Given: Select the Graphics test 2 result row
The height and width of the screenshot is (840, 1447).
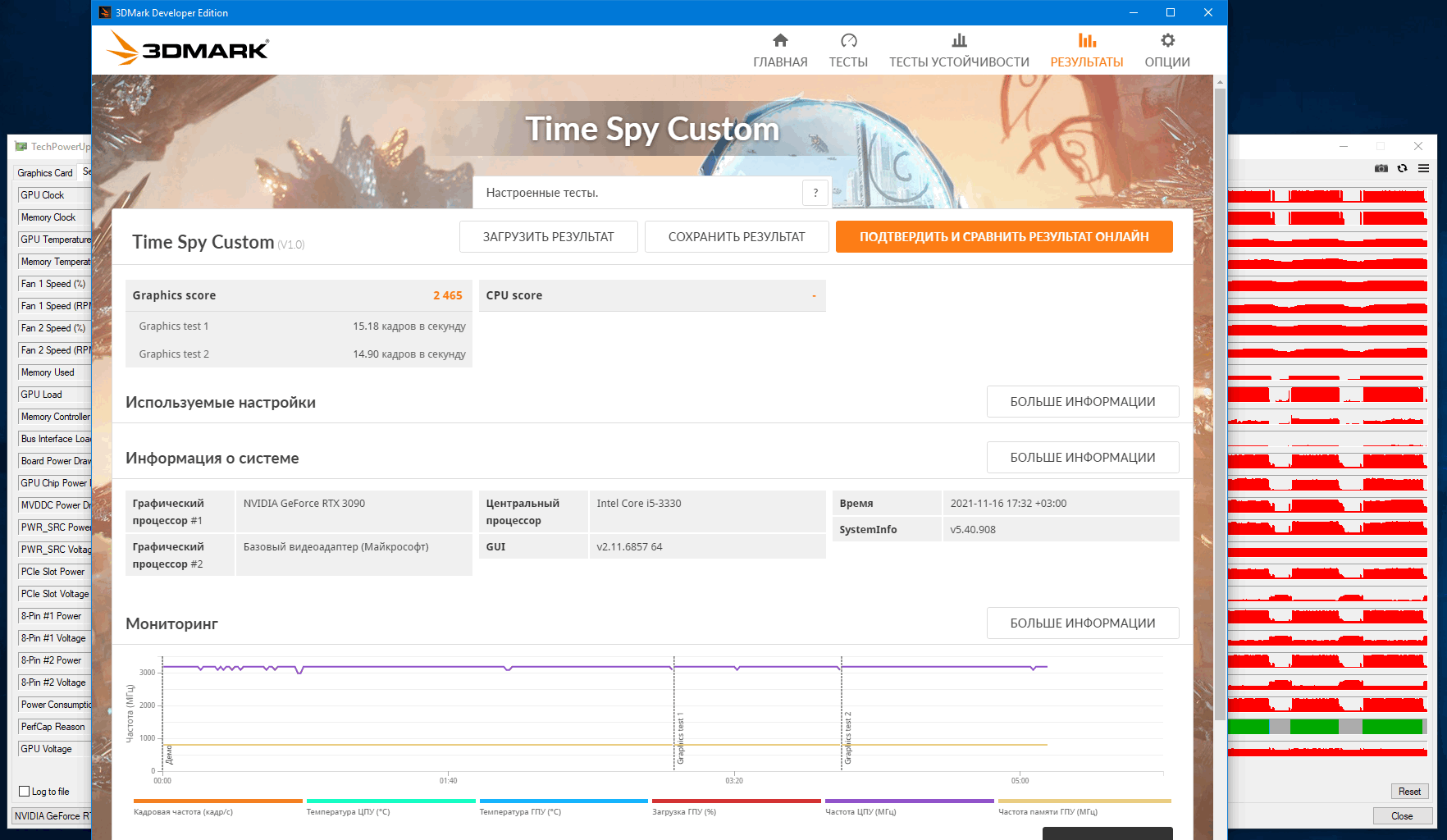Looking at the screenshot, I should (x=299, y=354).
